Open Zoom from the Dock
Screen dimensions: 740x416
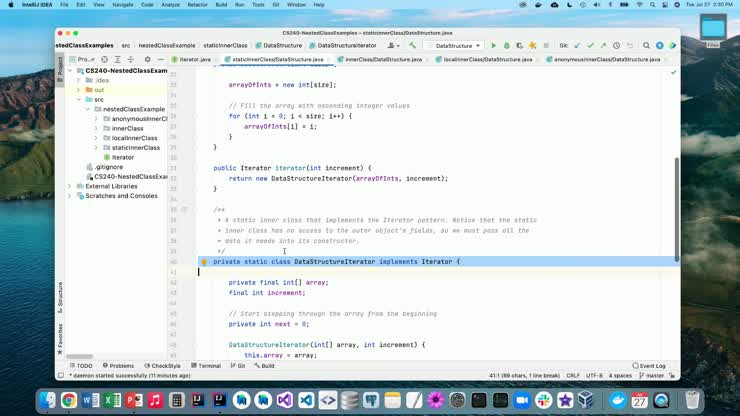pyautogui.click(x=521, y=400)
